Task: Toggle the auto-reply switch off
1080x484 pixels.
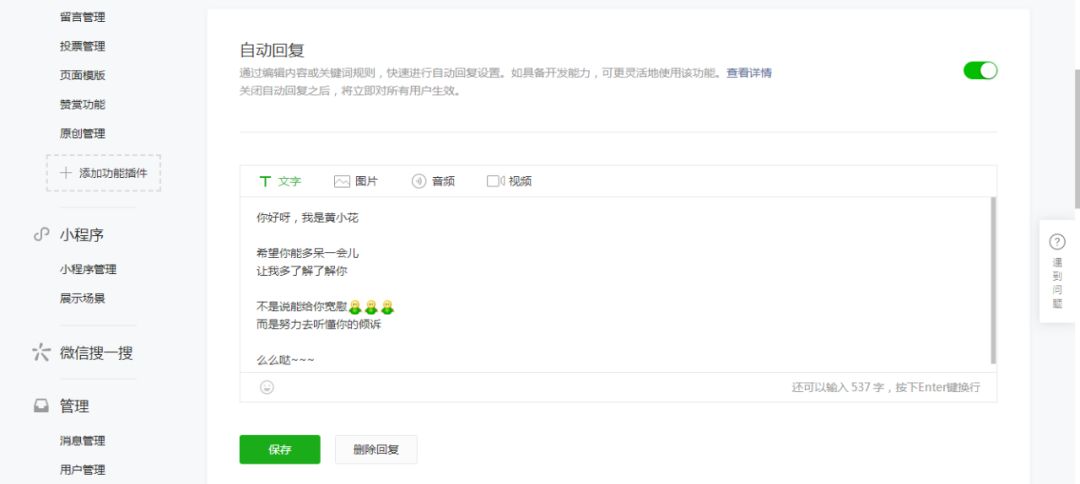Action: [x=980, y=70]
